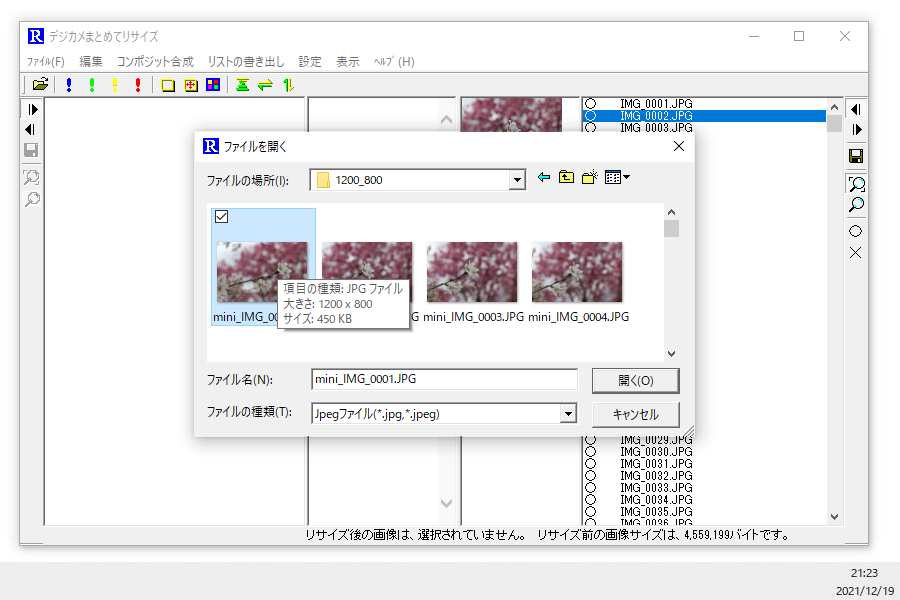
Task: Click the middle panel scroll-down chevron
Action: tap(447, 504)
